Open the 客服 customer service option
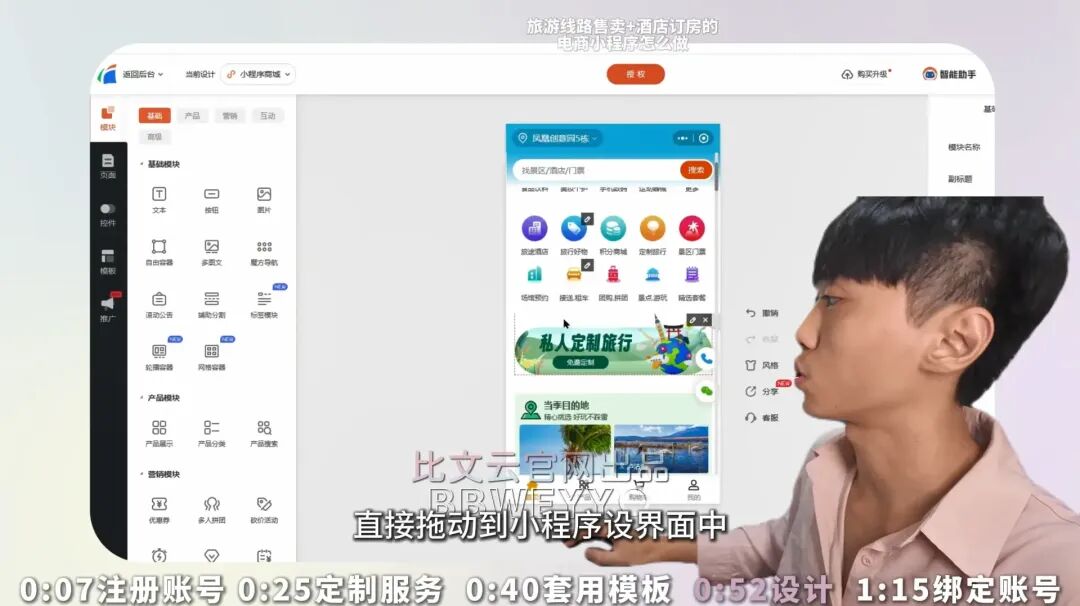 pyautogui.click(x=762, y=418)
